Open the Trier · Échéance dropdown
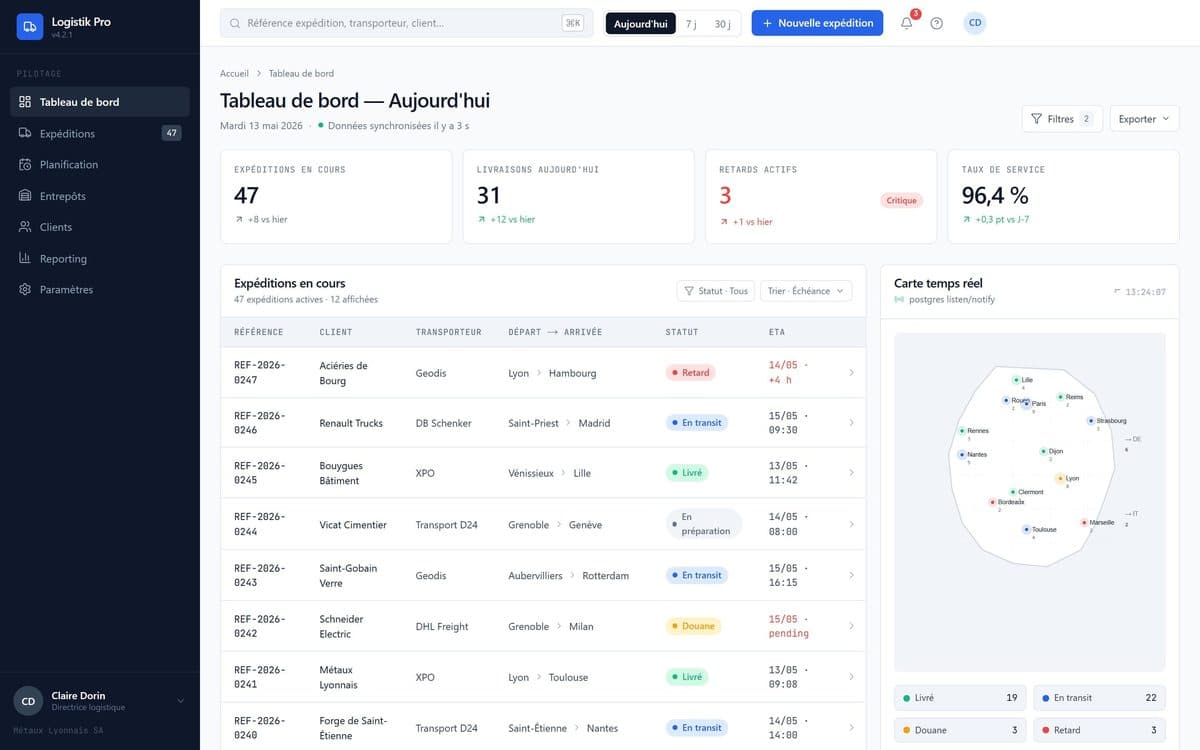1200x750 pixels. click(x=806, y=291)
